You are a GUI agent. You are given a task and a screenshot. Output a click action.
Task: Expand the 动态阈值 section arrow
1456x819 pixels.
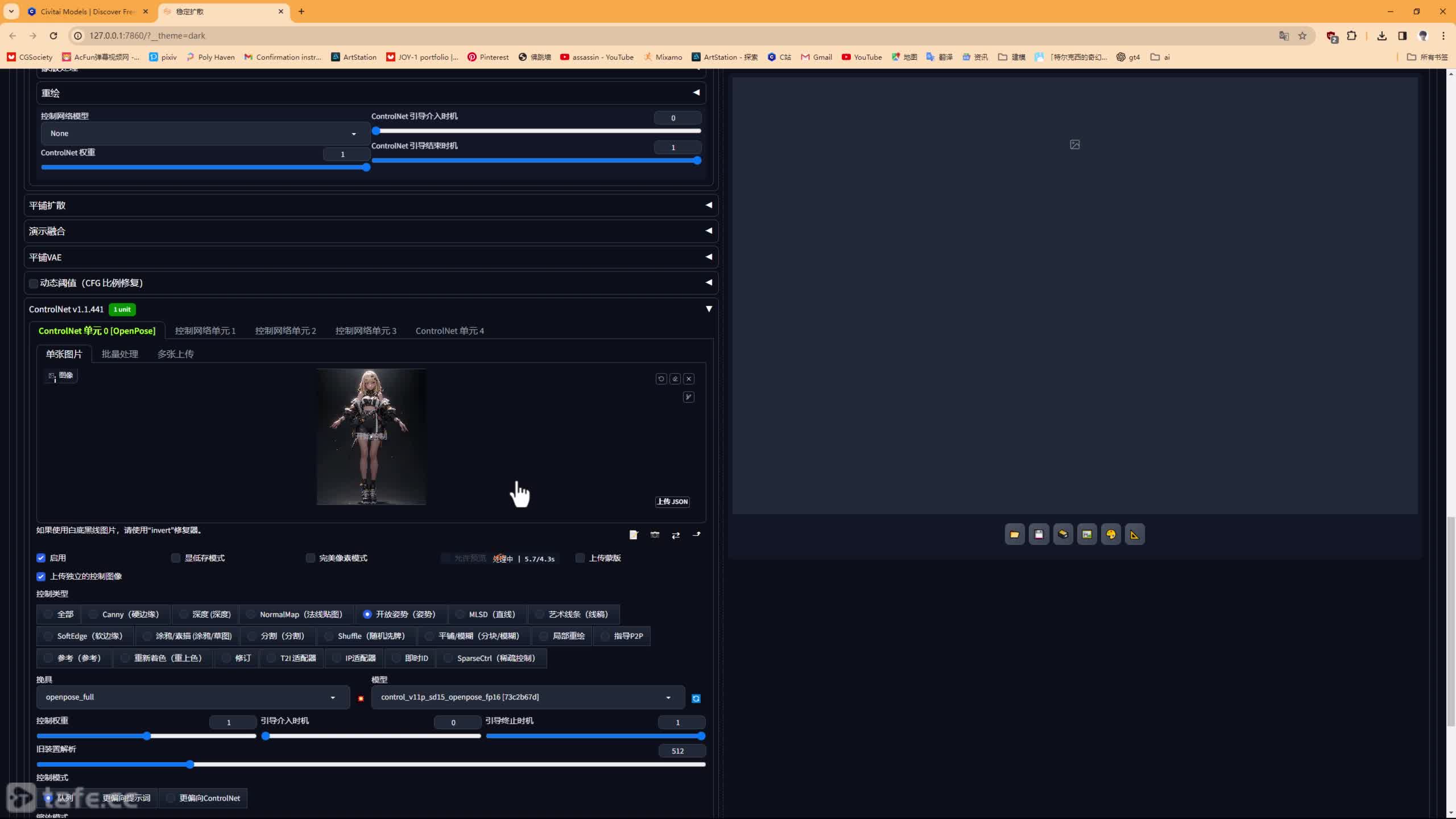point(709,283)
